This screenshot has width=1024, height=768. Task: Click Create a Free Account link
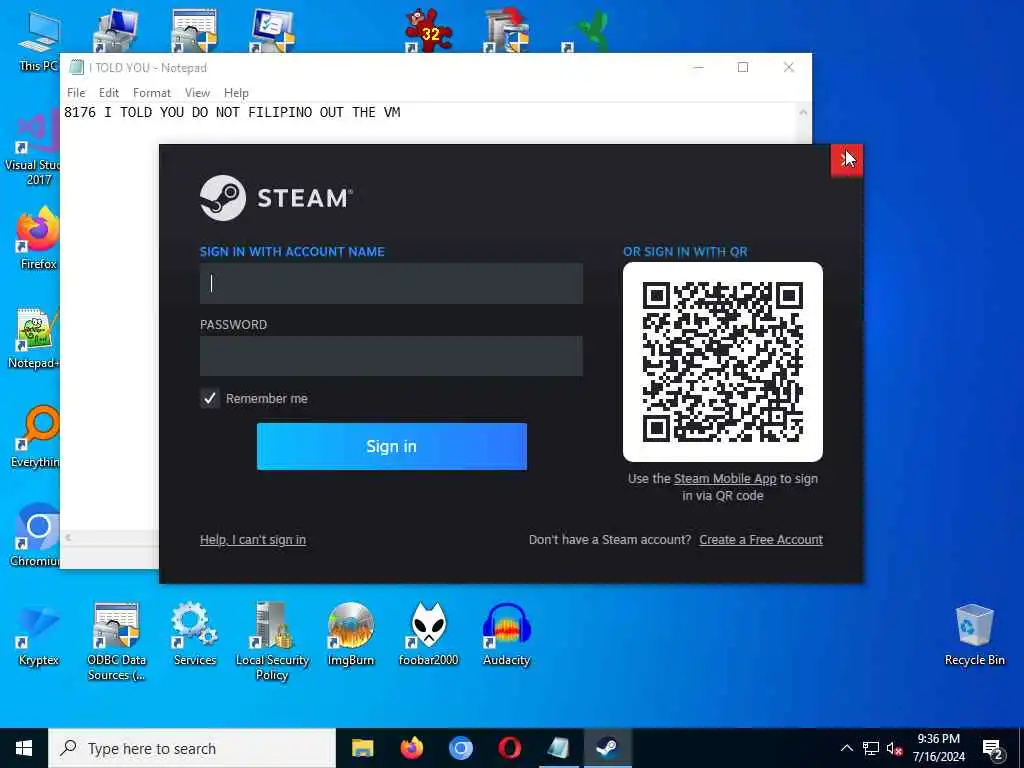point(761,539)
